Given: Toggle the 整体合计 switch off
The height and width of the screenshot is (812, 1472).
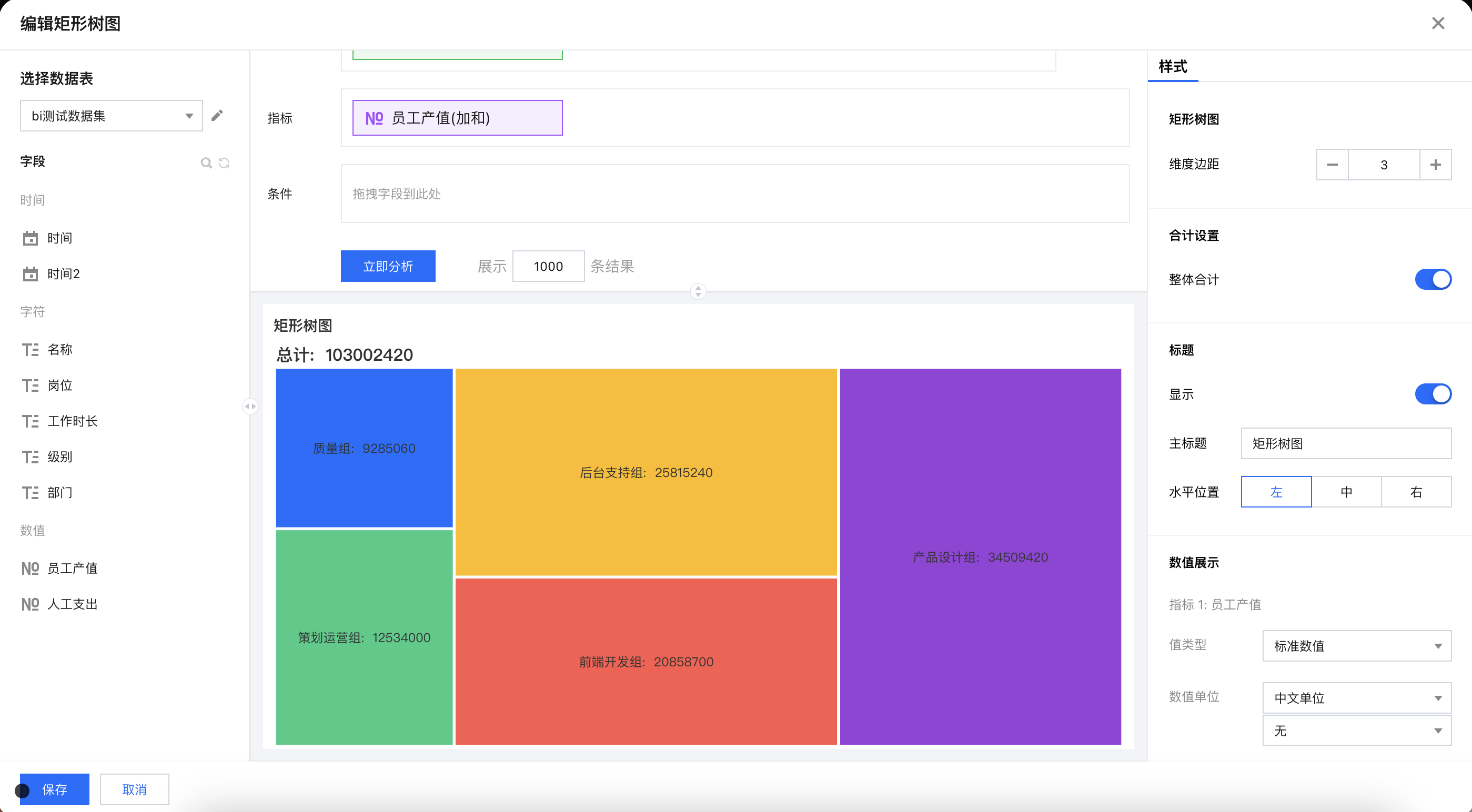Looking at the screenshot, I should [x=1433, y=279].
